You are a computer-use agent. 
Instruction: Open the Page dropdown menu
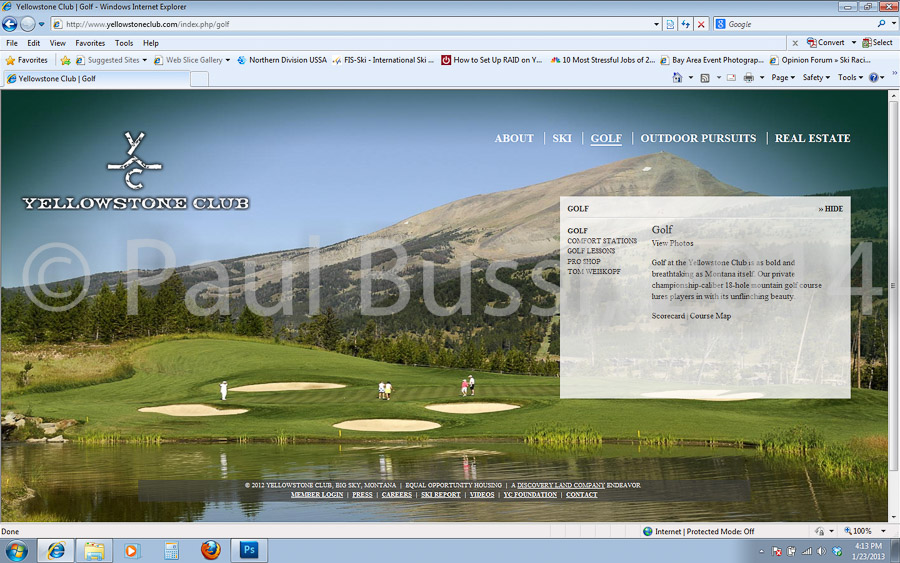(783, 77)
